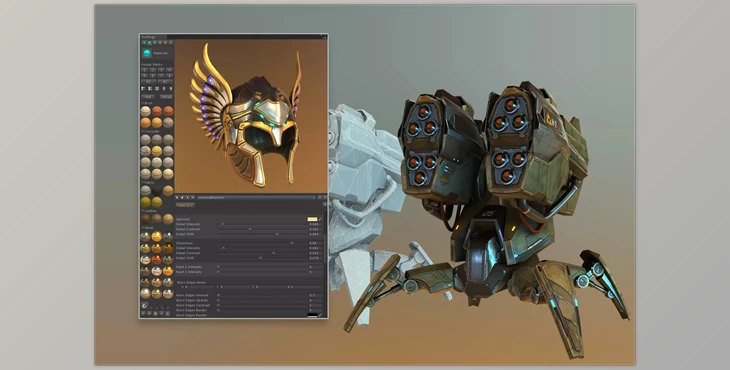Click the pick icon beside the Worn Edges swatch
The image size is (730, 370).
click(320, 315)
